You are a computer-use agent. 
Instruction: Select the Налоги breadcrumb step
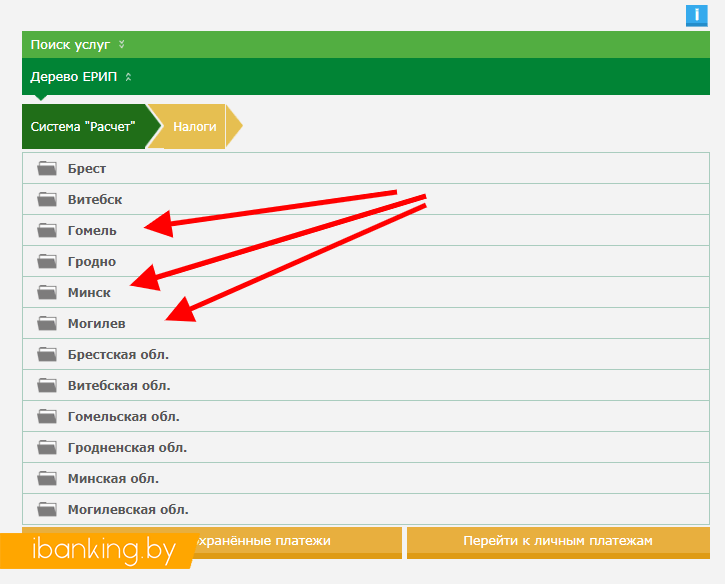tap(194, 127)
